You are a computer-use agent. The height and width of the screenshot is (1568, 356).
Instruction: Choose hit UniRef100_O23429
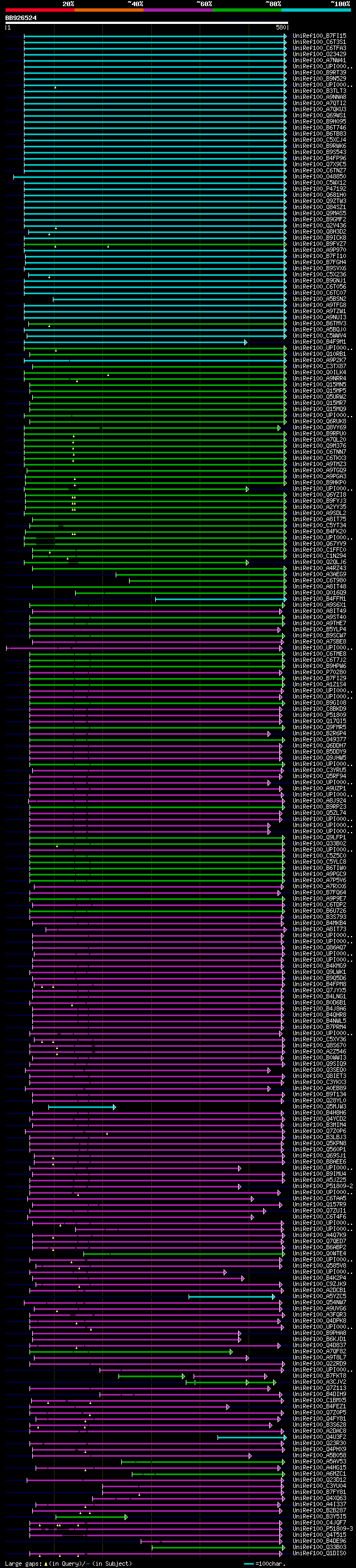(319, 54)
